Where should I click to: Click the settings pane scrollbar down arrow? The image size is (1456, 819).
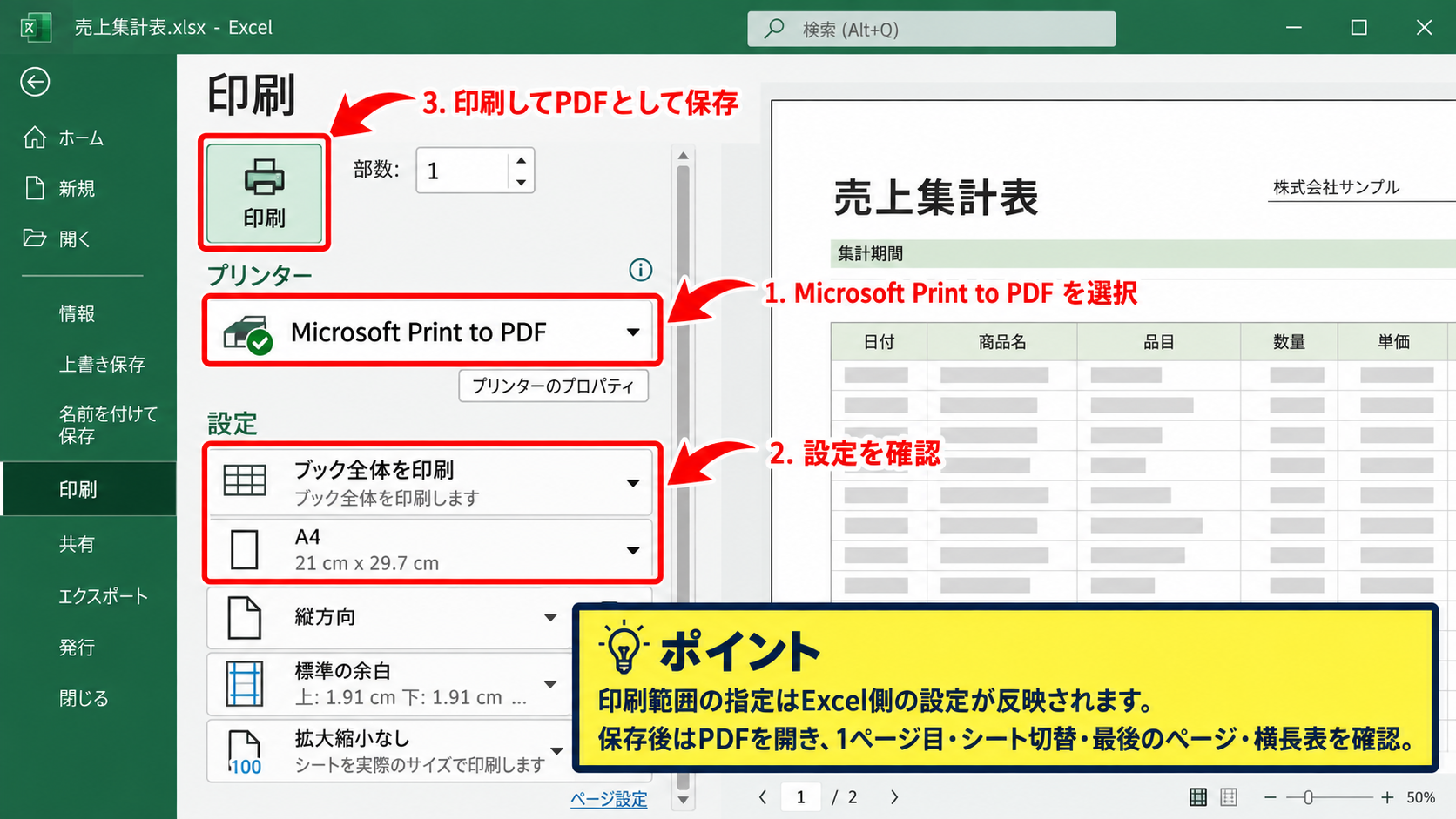683,799
